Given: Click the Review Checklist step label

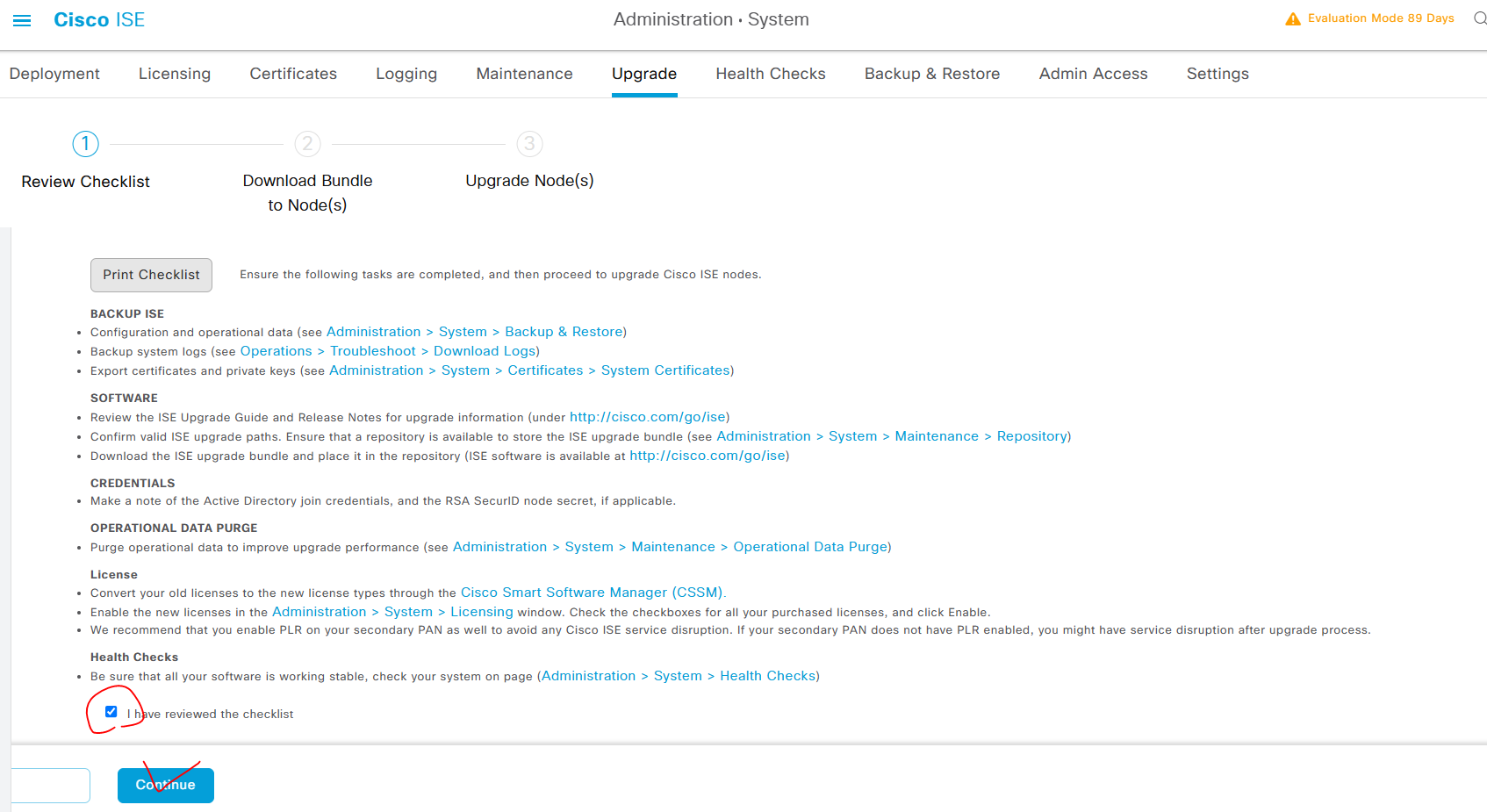Looking at the screenshot, I should coord(85,182).
